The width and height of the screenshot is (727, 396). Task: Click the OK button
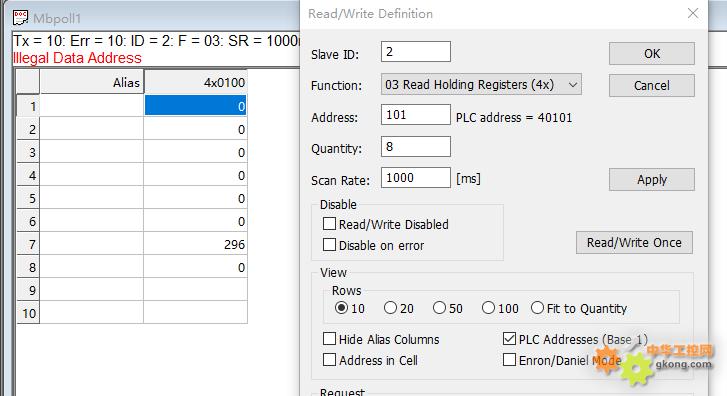tap(651, 54)
